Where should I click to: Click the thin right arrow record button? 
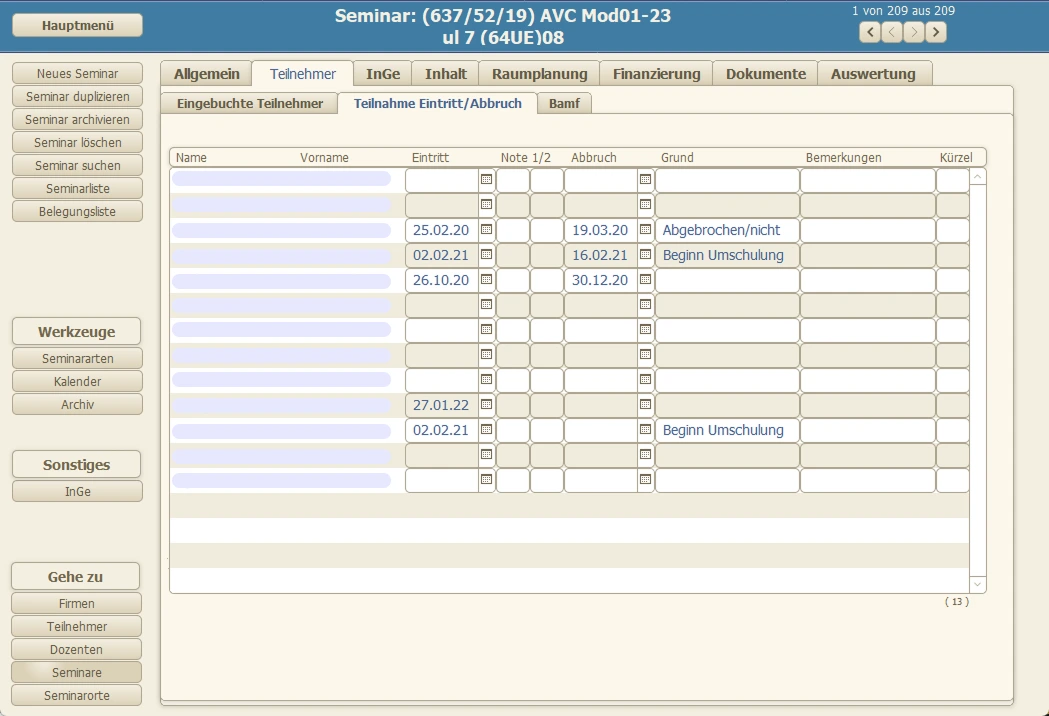[x=914, y=32]
